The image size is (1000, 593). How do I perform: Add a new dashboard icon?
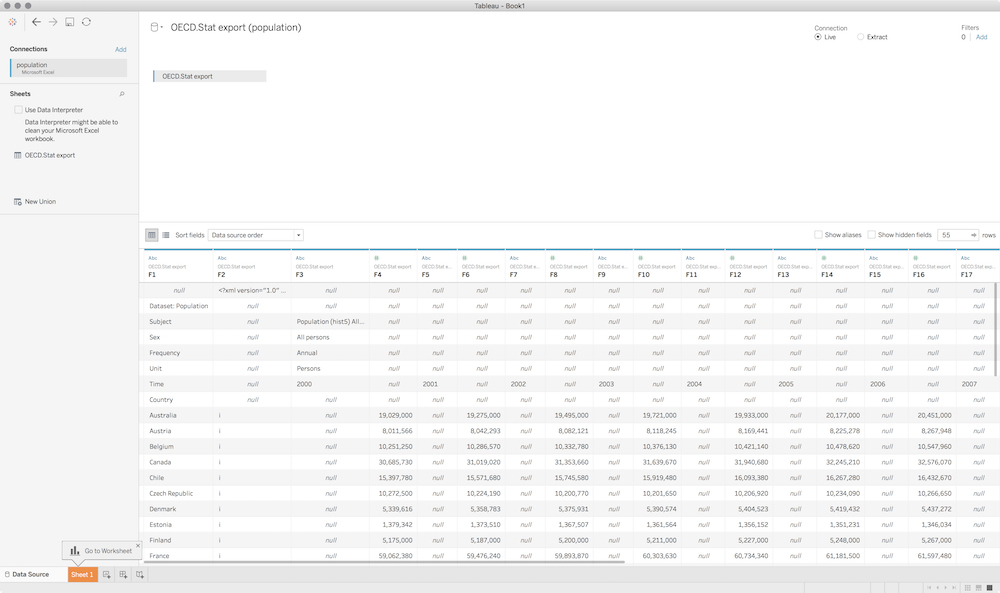[123, 575]
